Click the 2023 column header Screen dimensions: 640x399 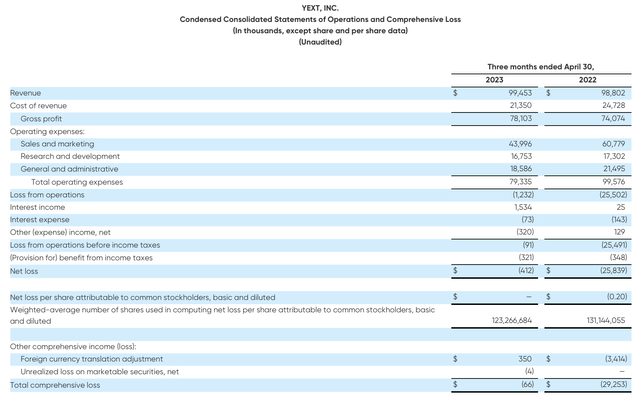494,80
